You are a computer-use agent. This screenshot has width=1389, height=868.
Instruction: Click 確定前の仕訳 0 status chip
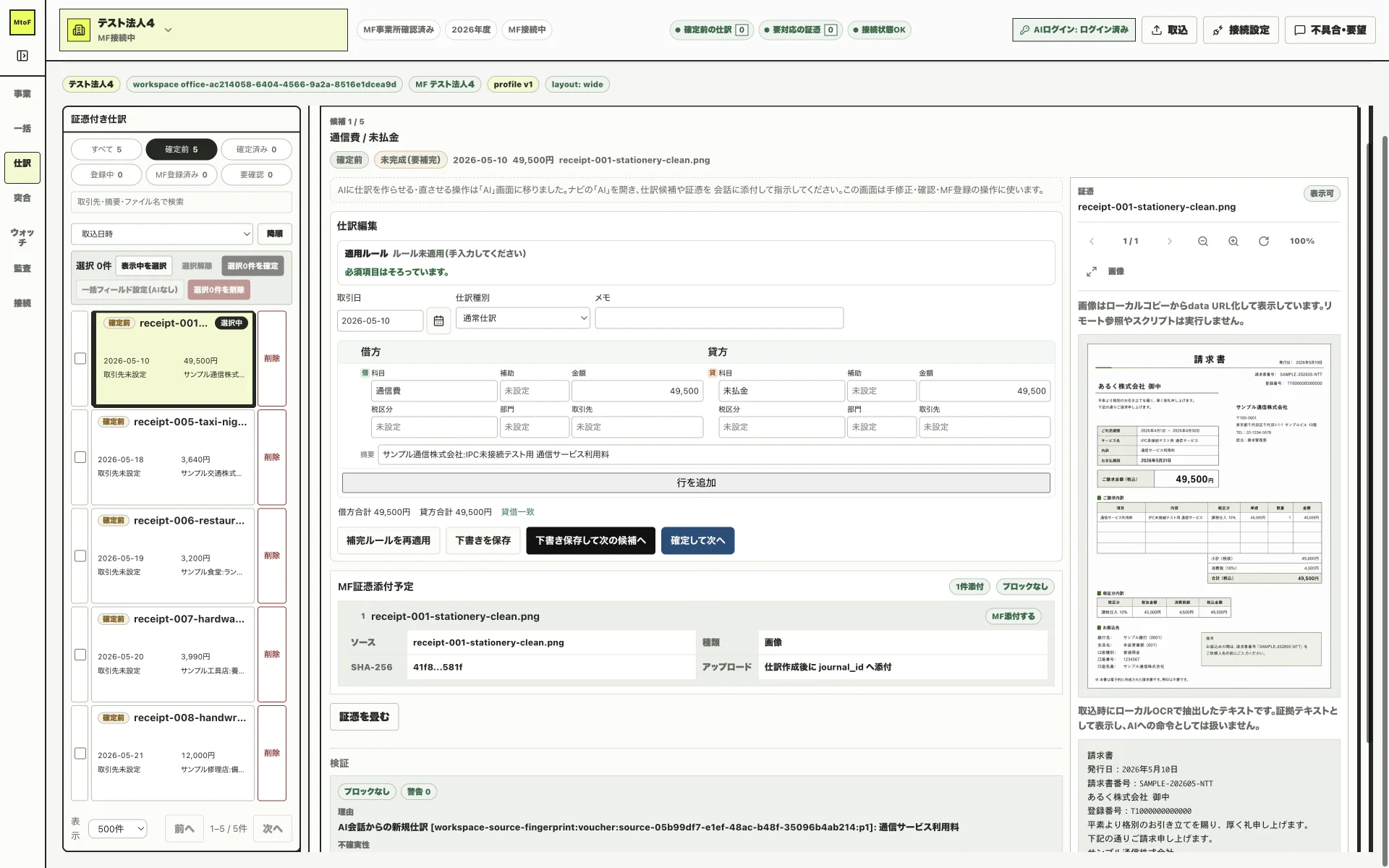711,30
